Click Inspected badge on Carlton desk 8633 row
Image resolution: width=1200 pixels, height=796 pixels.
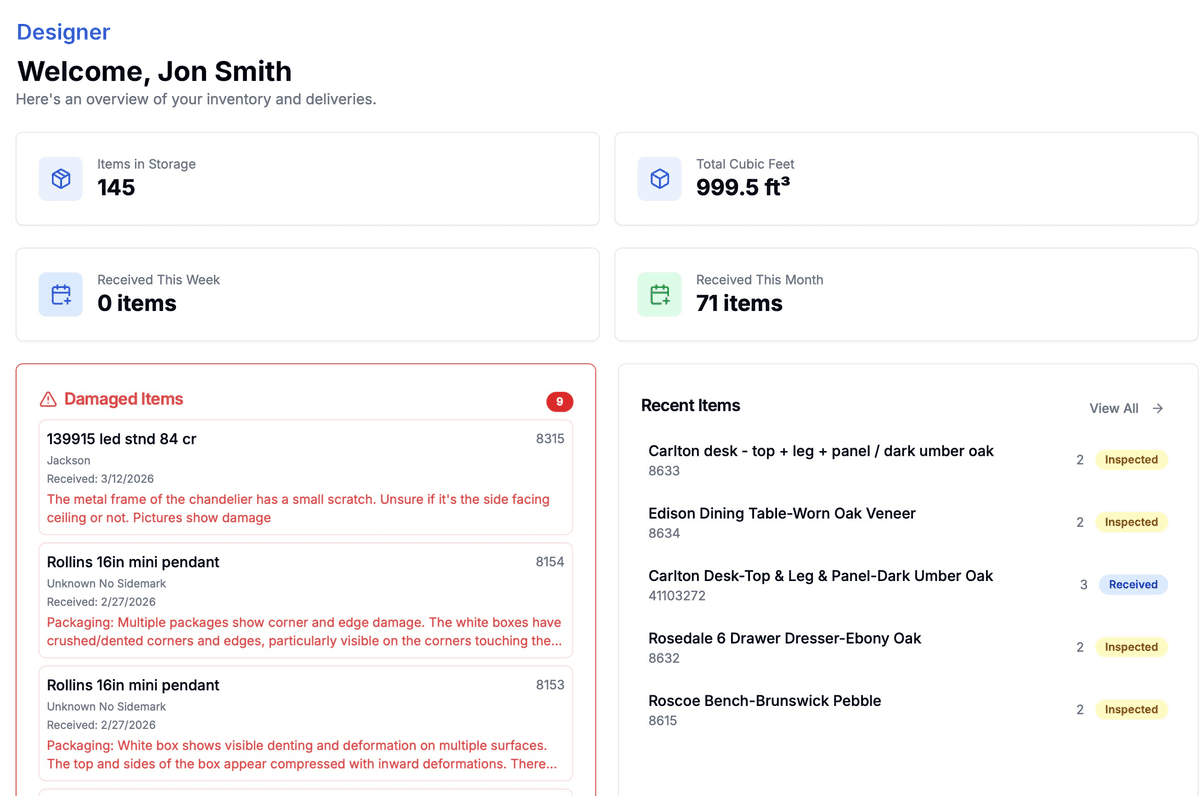point(1131,460)
